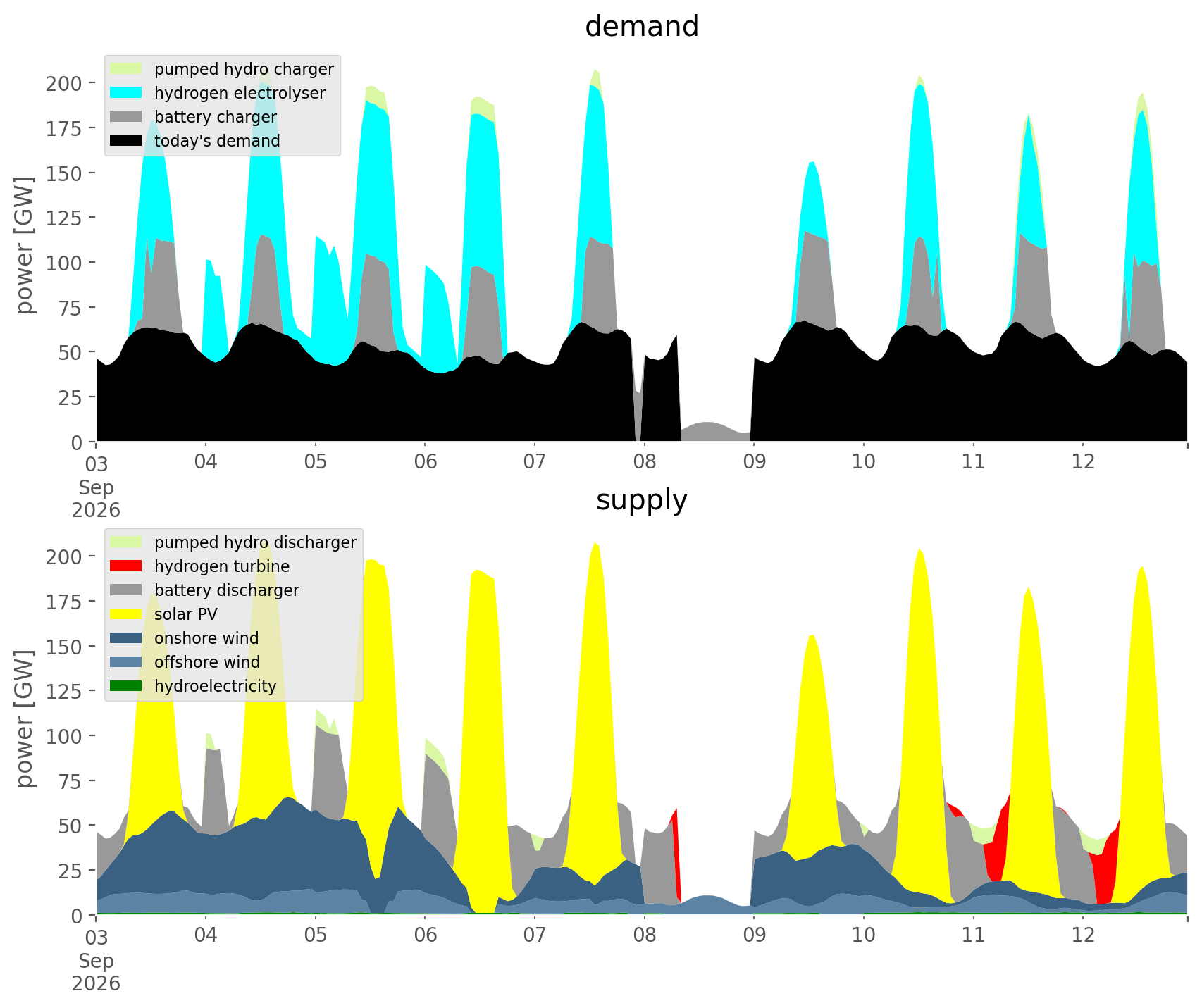This screenshot has height=1008, width=1202.
Task: Click the offshore wind legend swatch
Action: tap(126, 662)
